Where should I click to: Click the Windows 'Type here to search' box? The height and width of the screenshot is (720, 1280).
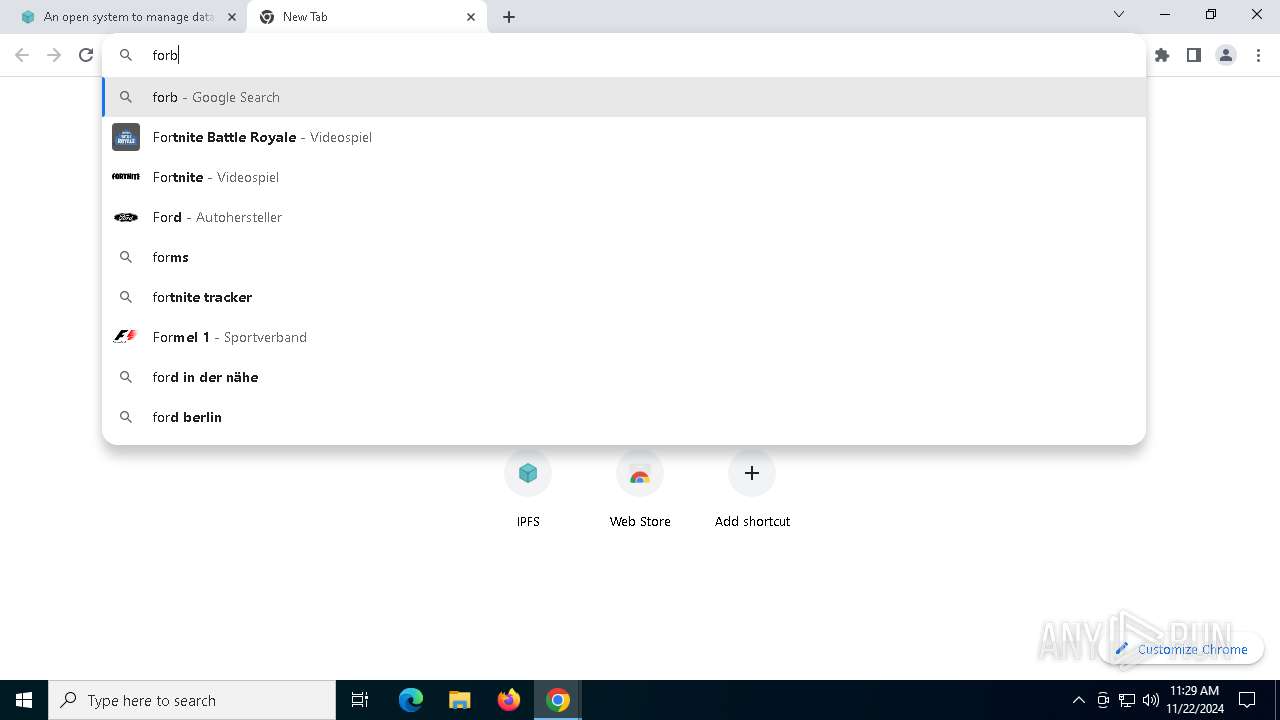click(x=192, y=700)
